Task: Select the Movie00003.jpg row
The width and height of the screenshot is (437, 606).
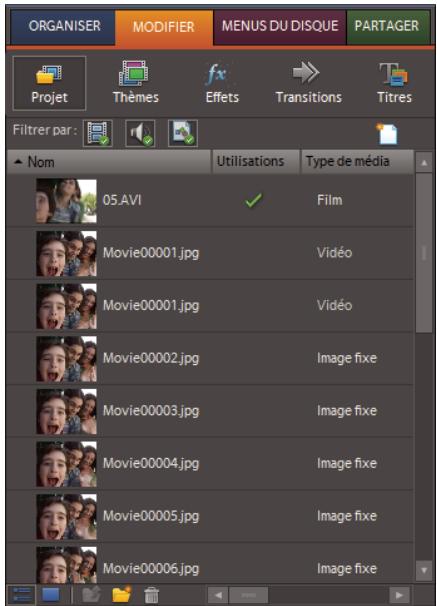Action: 210,411
